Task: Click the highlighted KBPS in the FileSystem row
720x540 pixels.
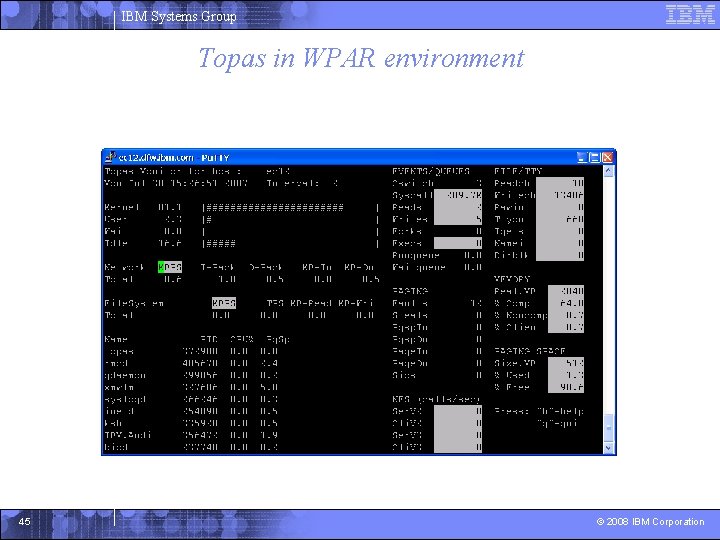Action: pos(224,303)
